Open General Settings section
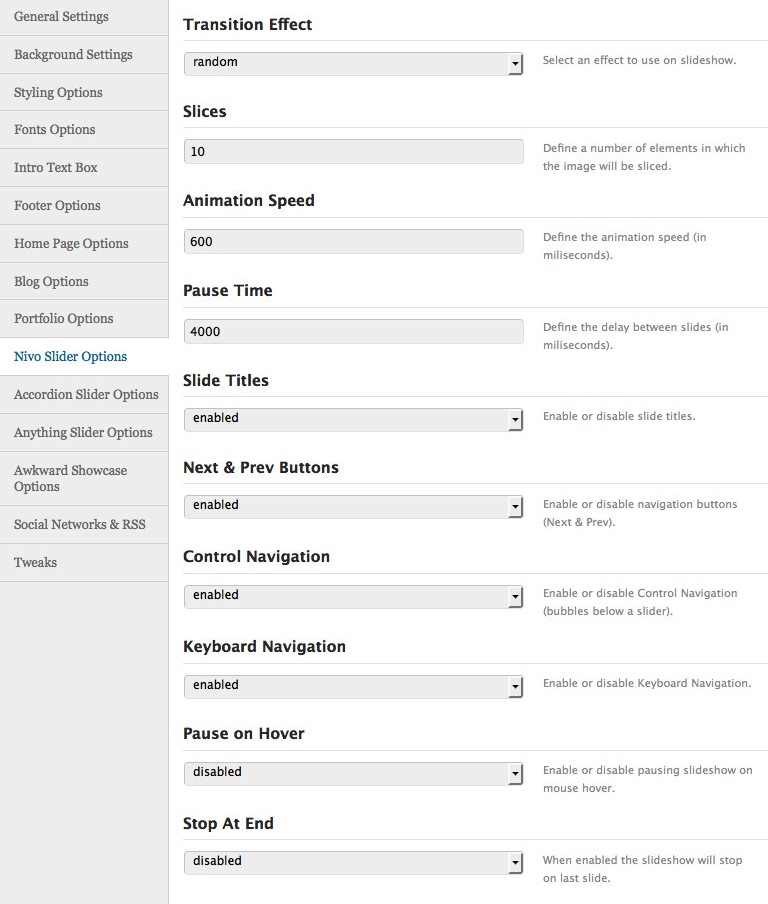 pos(84,17)
